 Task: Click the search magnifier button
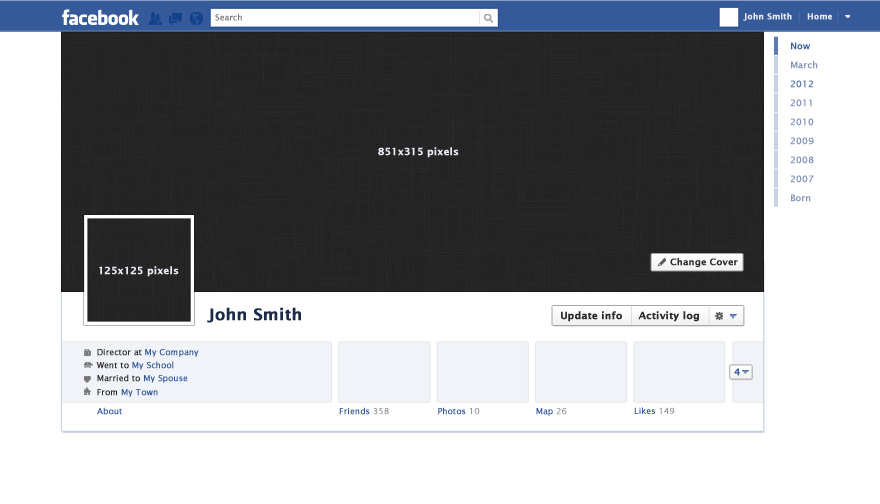(x=488, y=18)
